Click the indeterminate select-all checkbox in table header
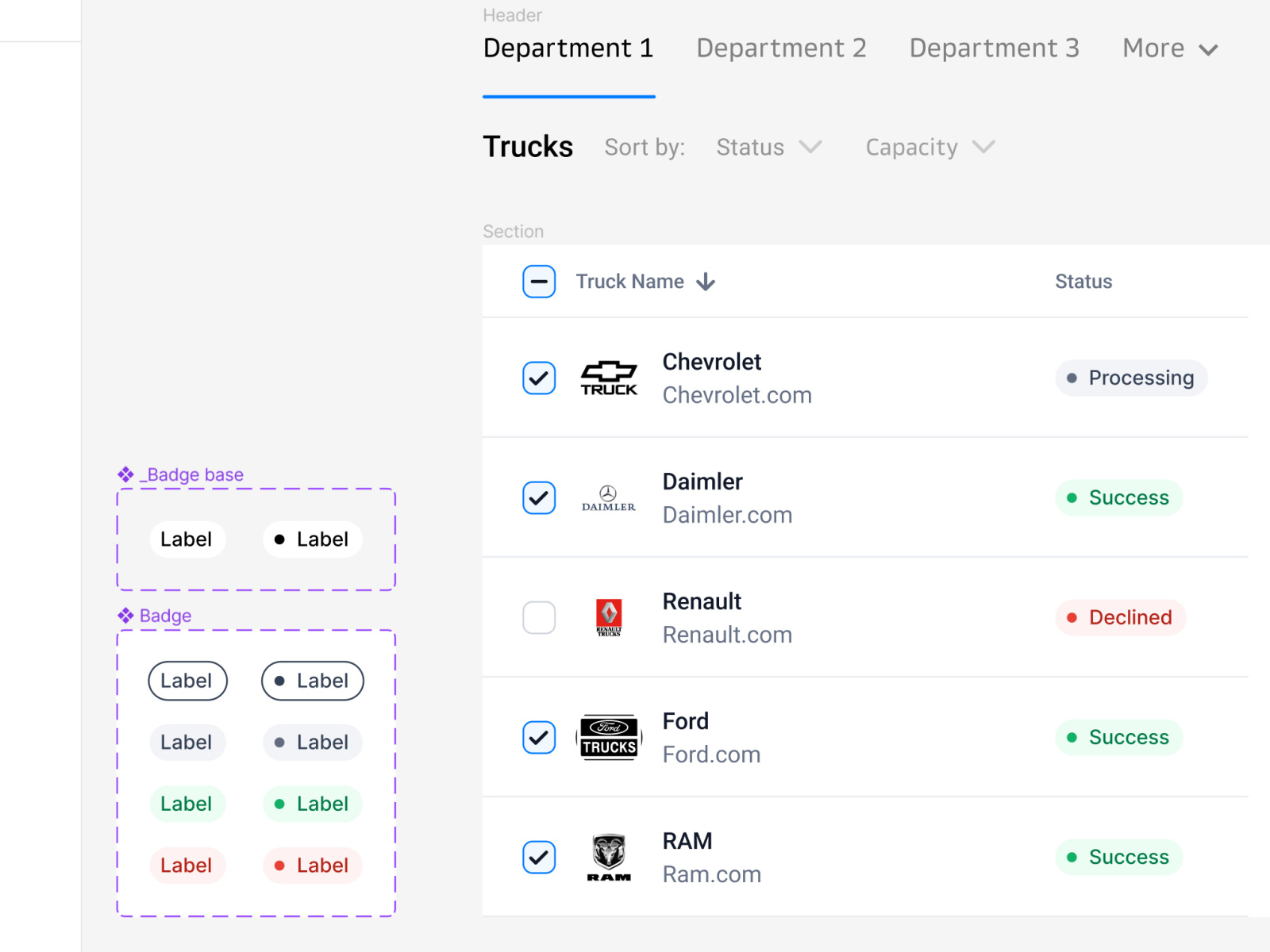This screenshot has height=952, width=1270. click(539, 282)
